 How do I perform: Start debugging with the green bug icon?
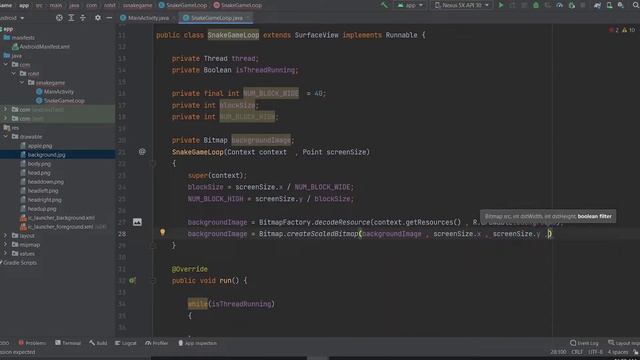pyautogui.click(x=536, y=5)
